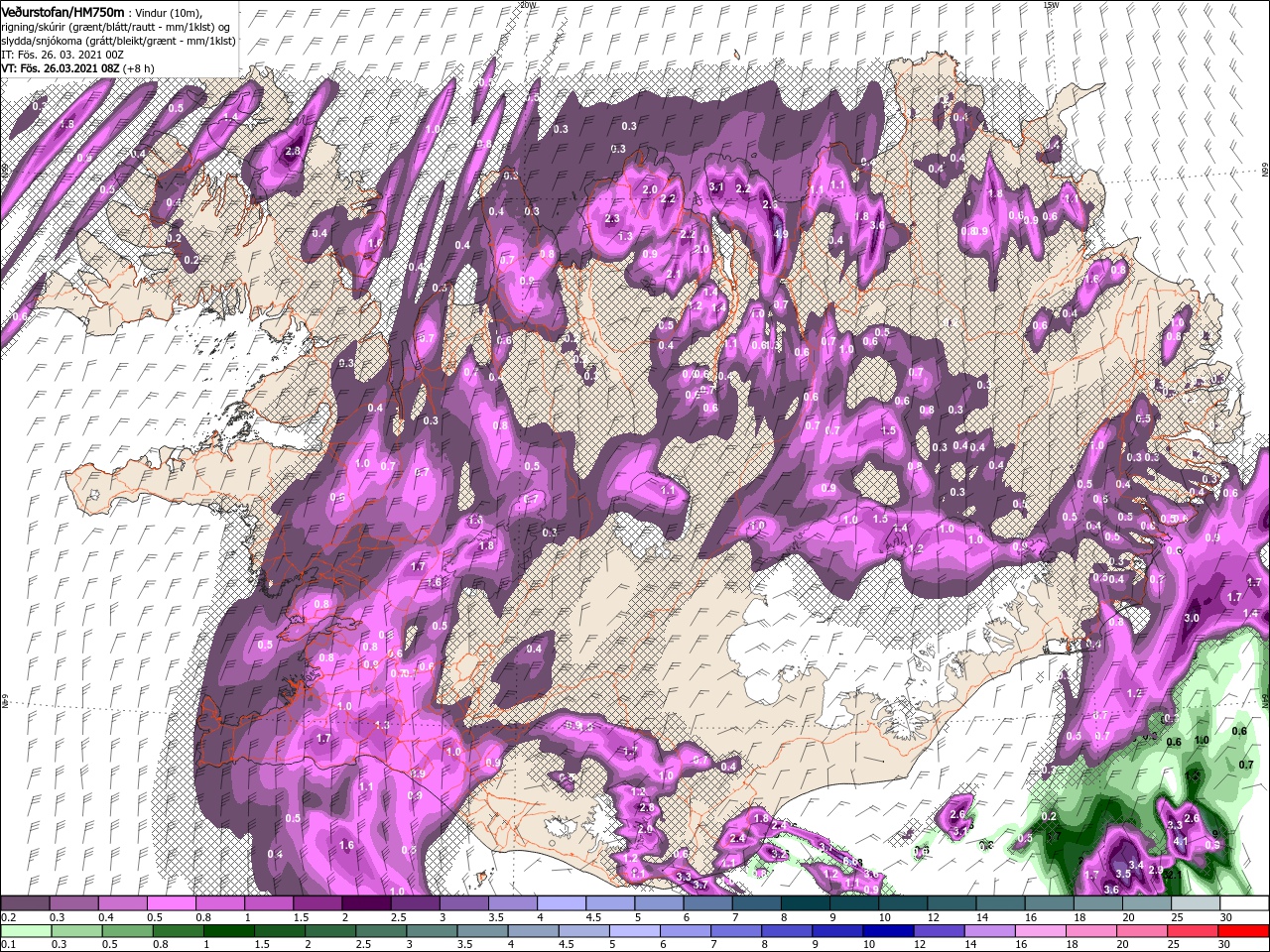Click the darkest plum snow legend swatch
1270x952 pixels.
click(366, 903)
